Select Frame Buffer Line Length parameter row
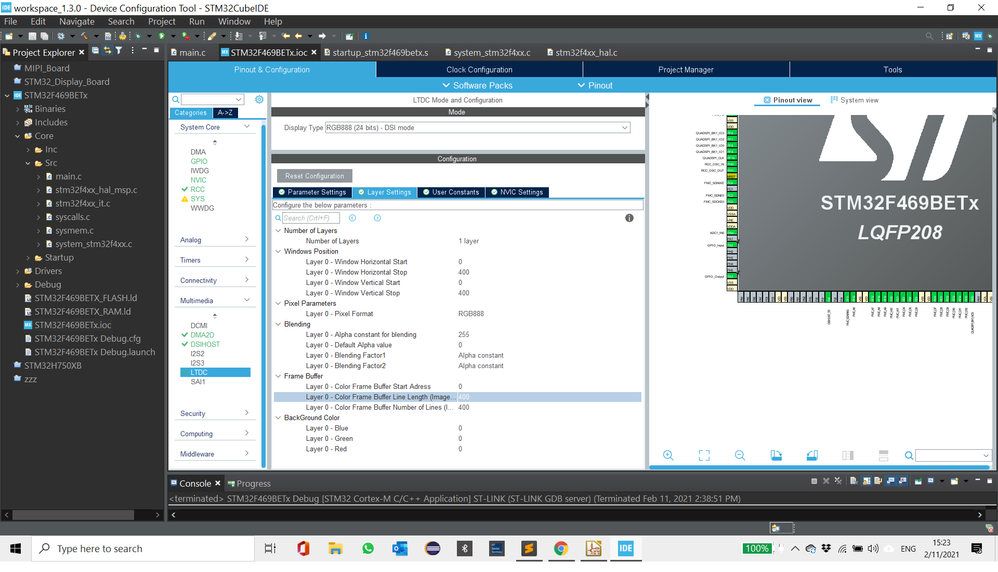The image size is (998, 572). pos(457,397)
